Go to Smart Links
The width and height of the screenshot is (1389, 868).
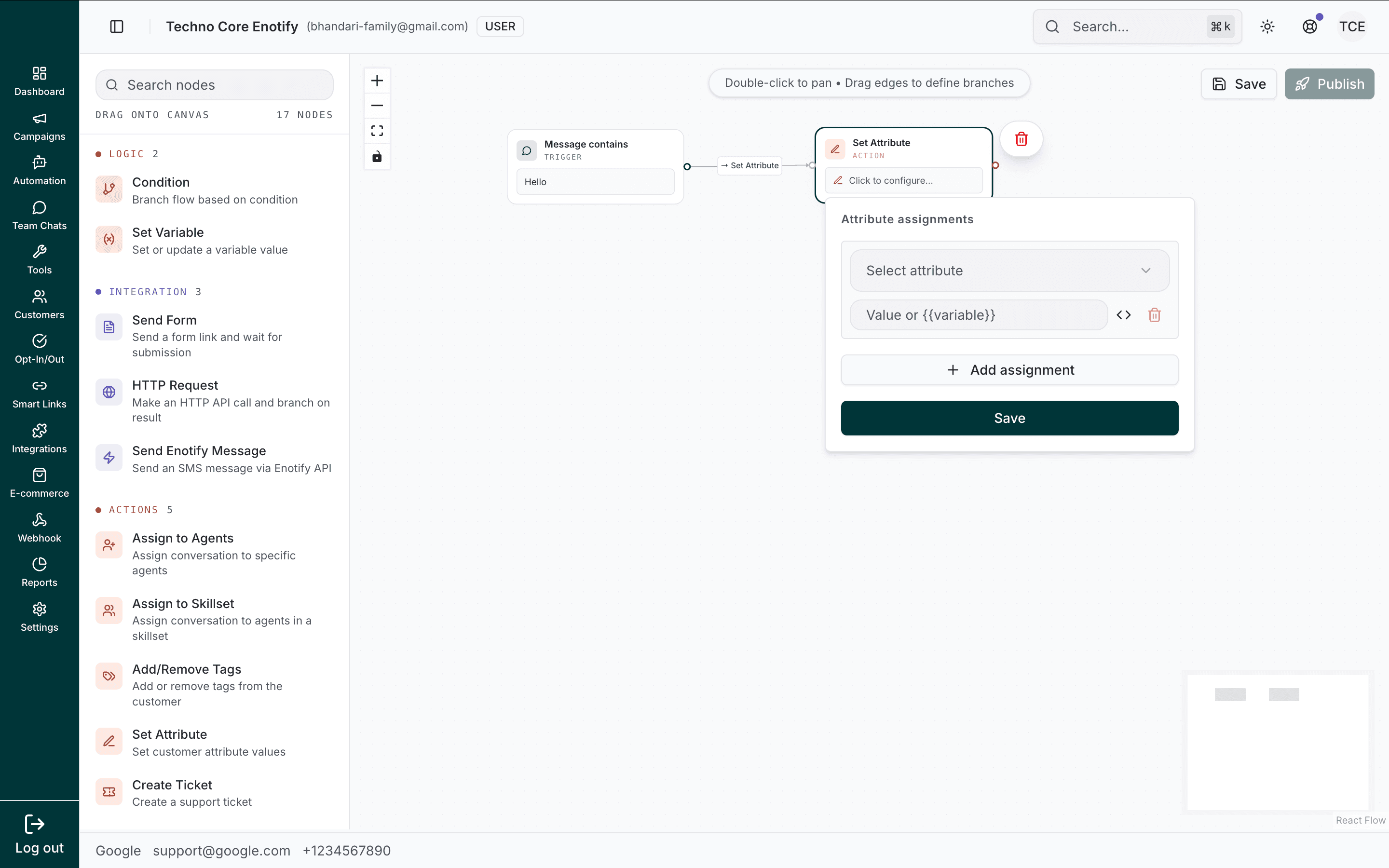[x=39, y=394]
